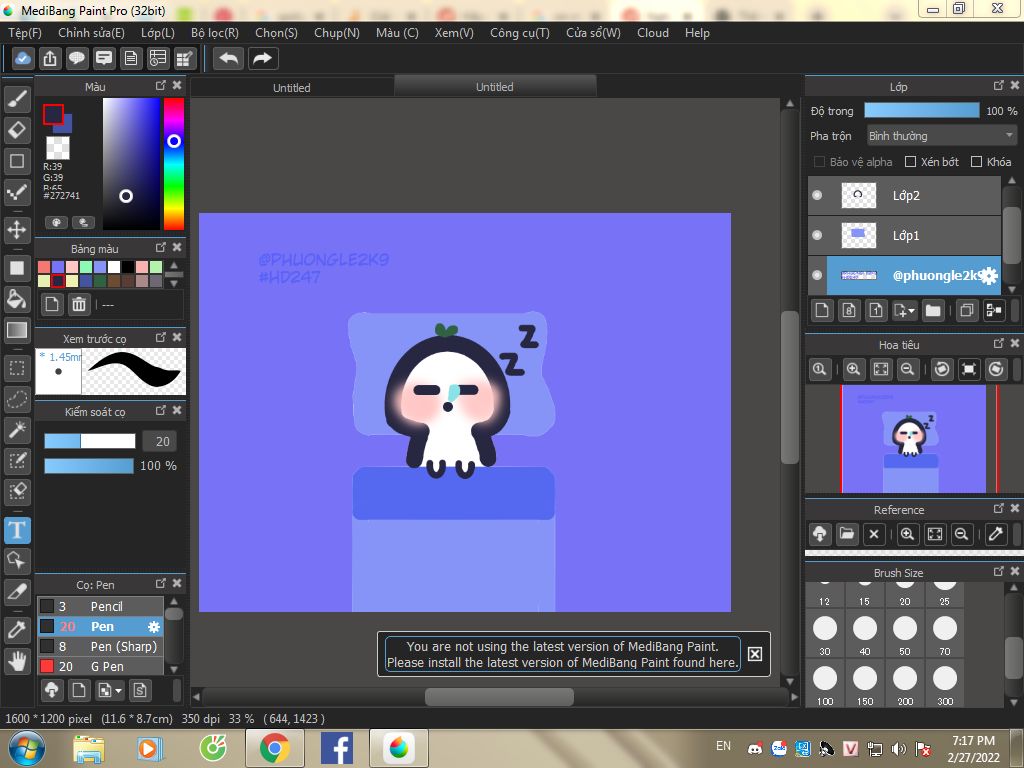Viewport: 1024px width, 768px height.
Task: Click the hue rainbow slider
Action: [174, 164]
